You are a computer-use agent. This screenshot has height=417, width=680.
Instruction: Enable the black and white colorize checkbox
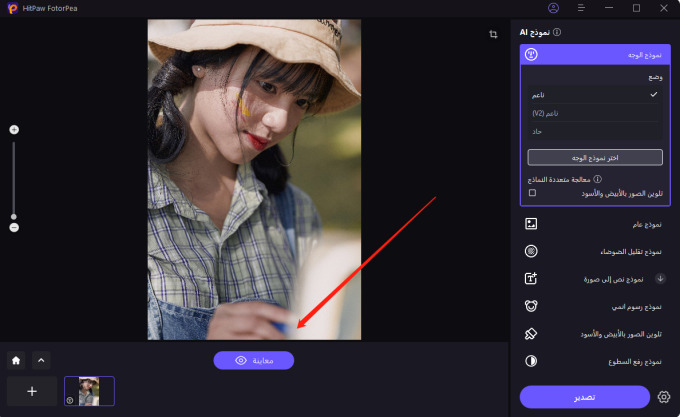[532, 192]
